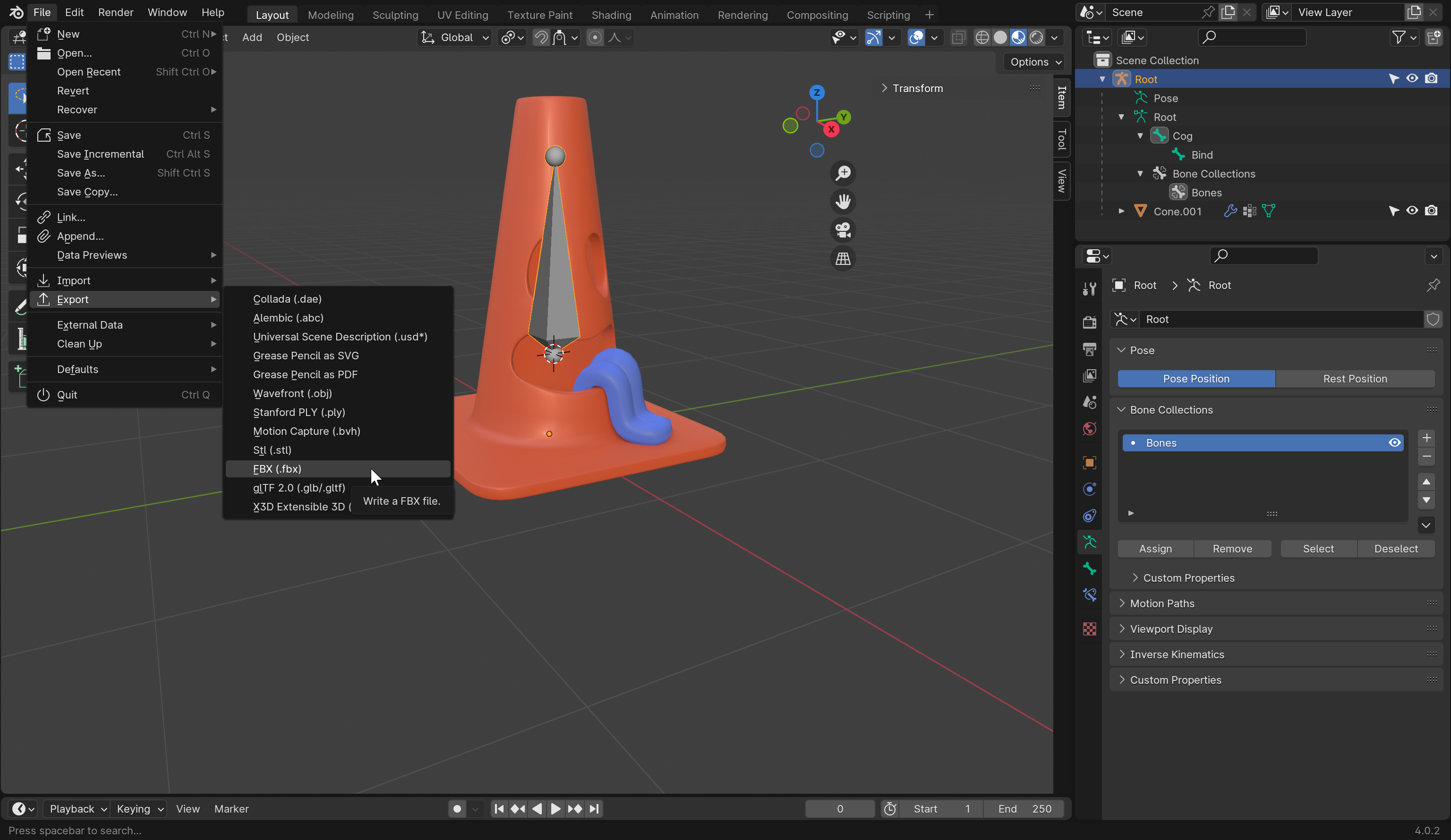Expand Cone.001 in outliner
1451x840 pixels.
coord(1121,211)
